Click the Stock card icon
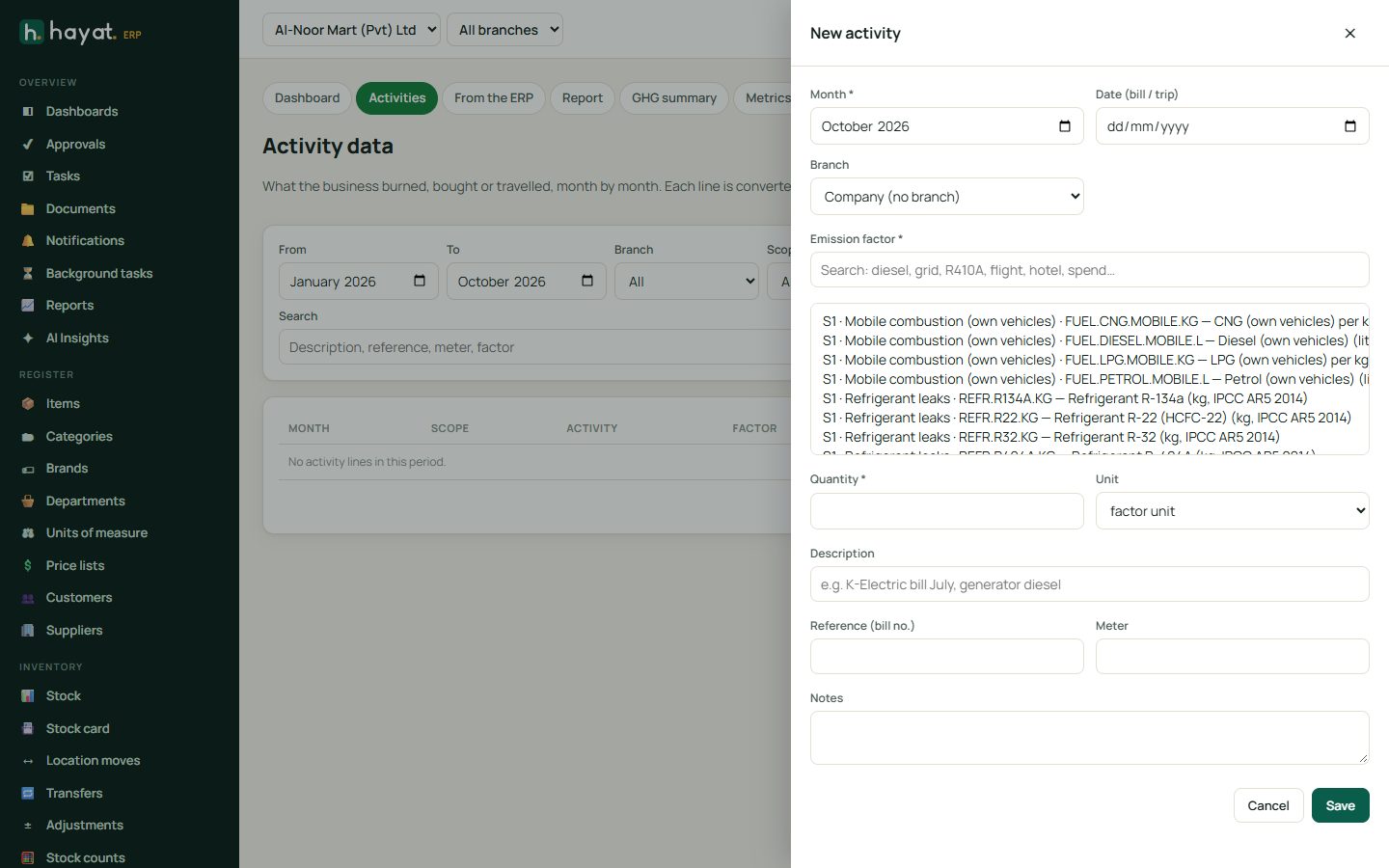Screen dimensions: 1389x868 (x=28, y=729)
